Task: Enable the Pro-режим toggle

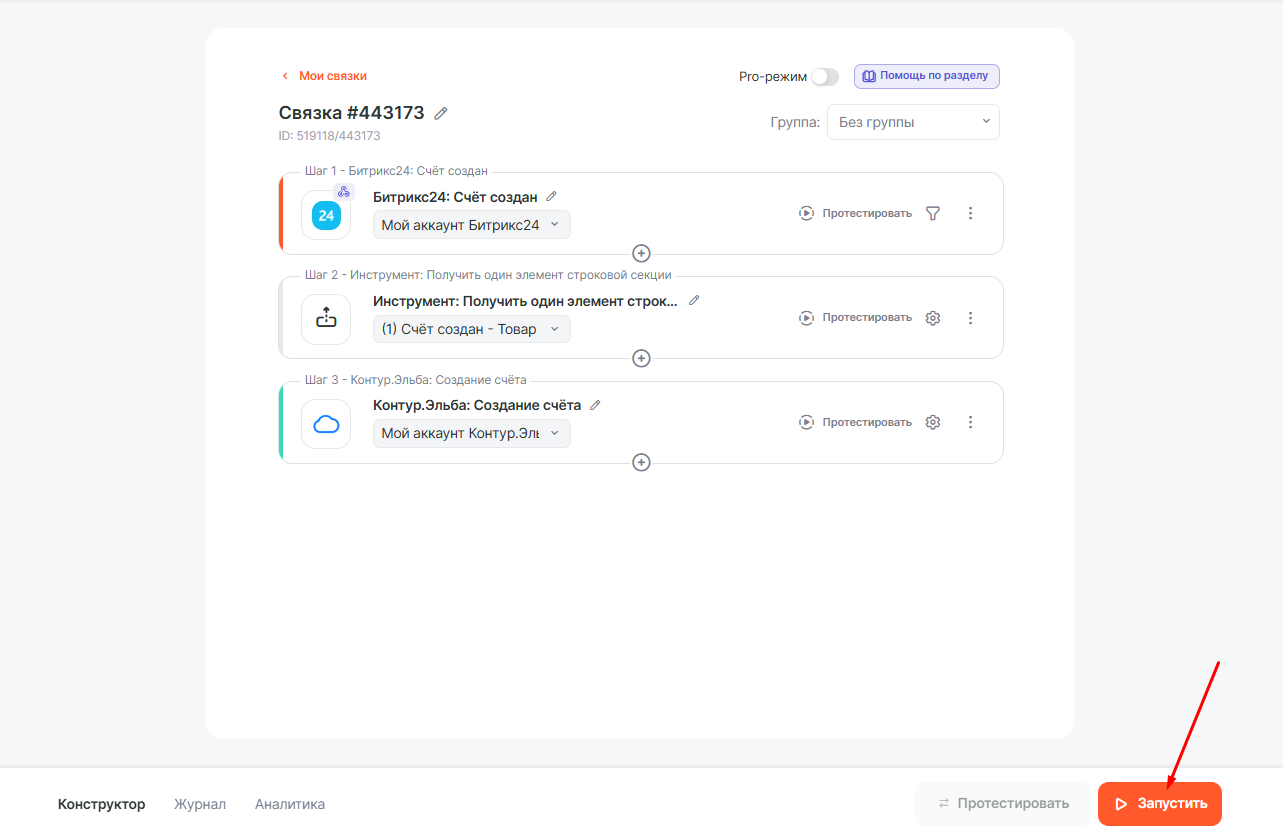Action: pyautogui.click(x=824, y=77)
